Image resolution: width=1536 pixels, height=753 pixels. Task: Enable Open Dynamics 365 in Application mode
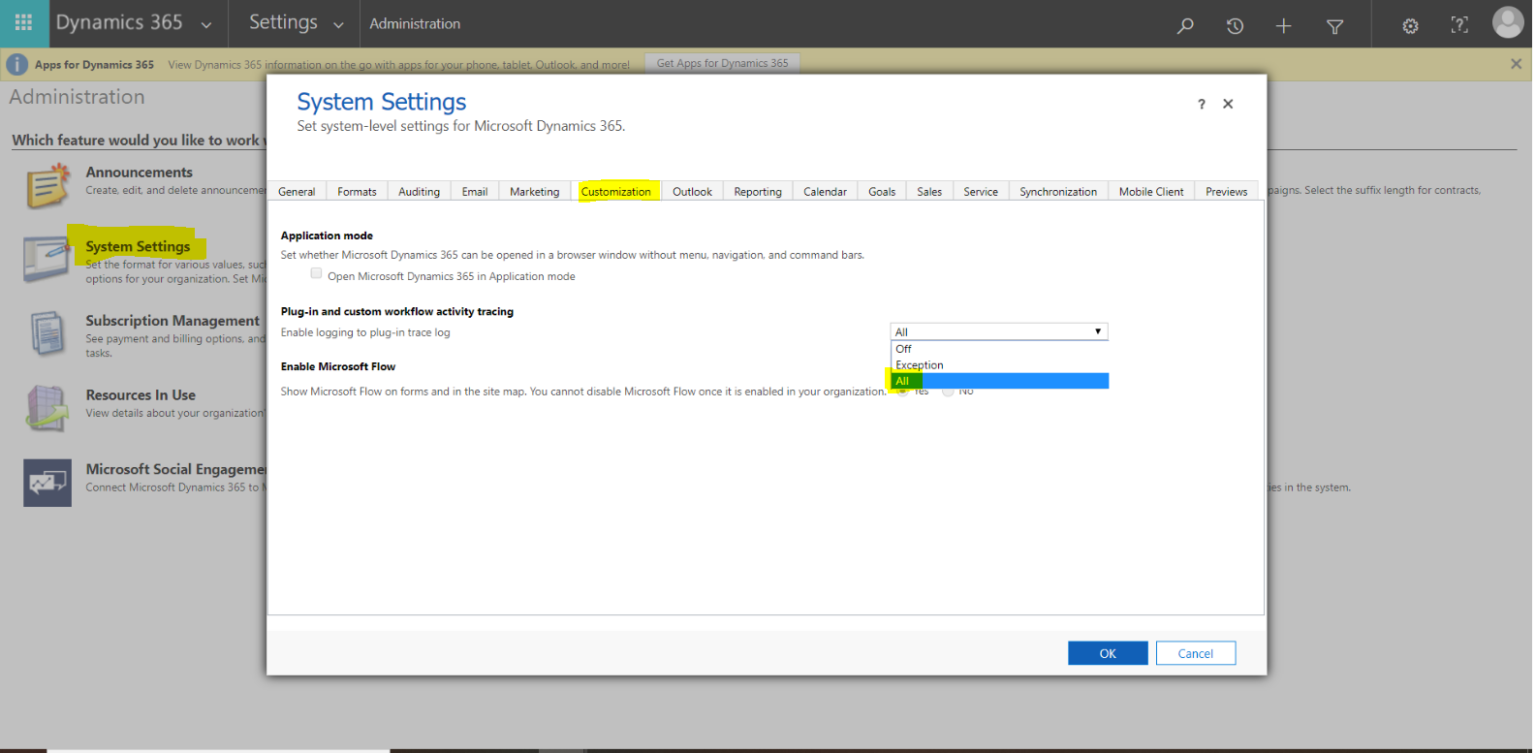[316, 273]
